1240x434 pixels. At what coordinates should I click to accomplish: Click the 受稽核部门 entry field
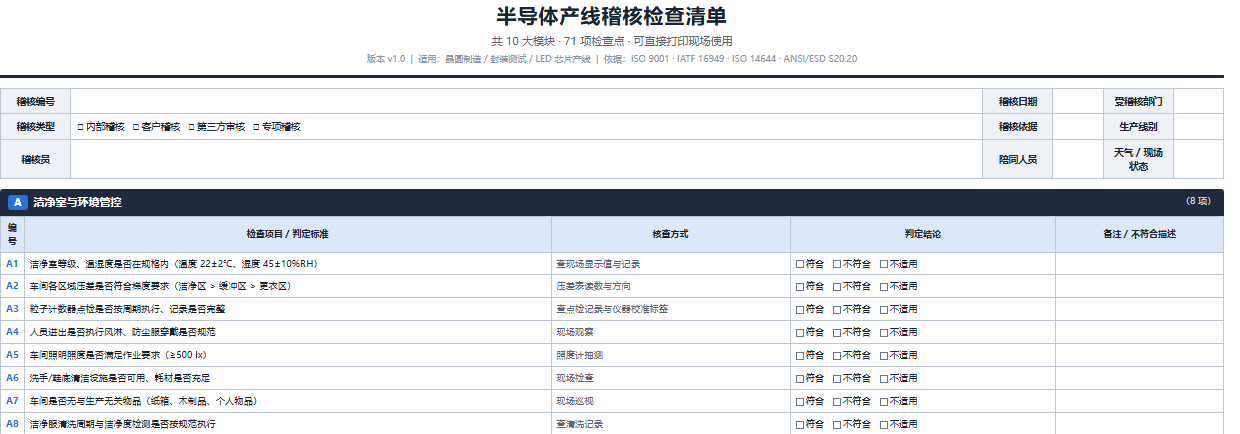(1198, 101)
